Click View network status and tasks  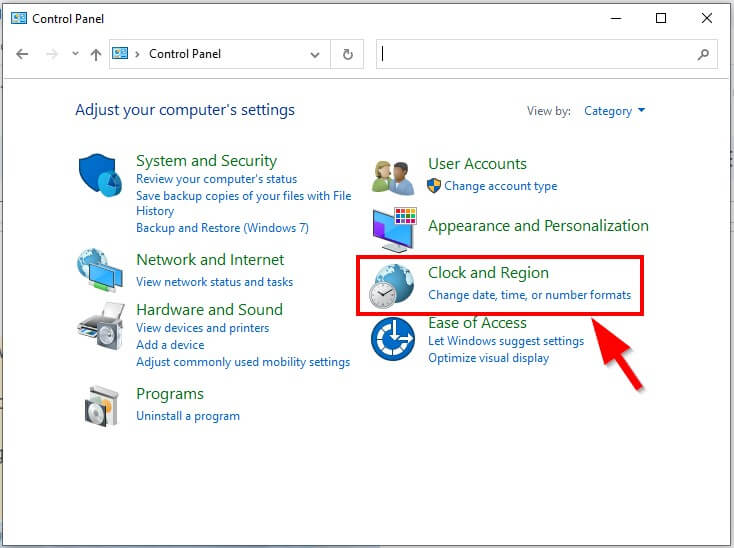(x=214, y=282)
